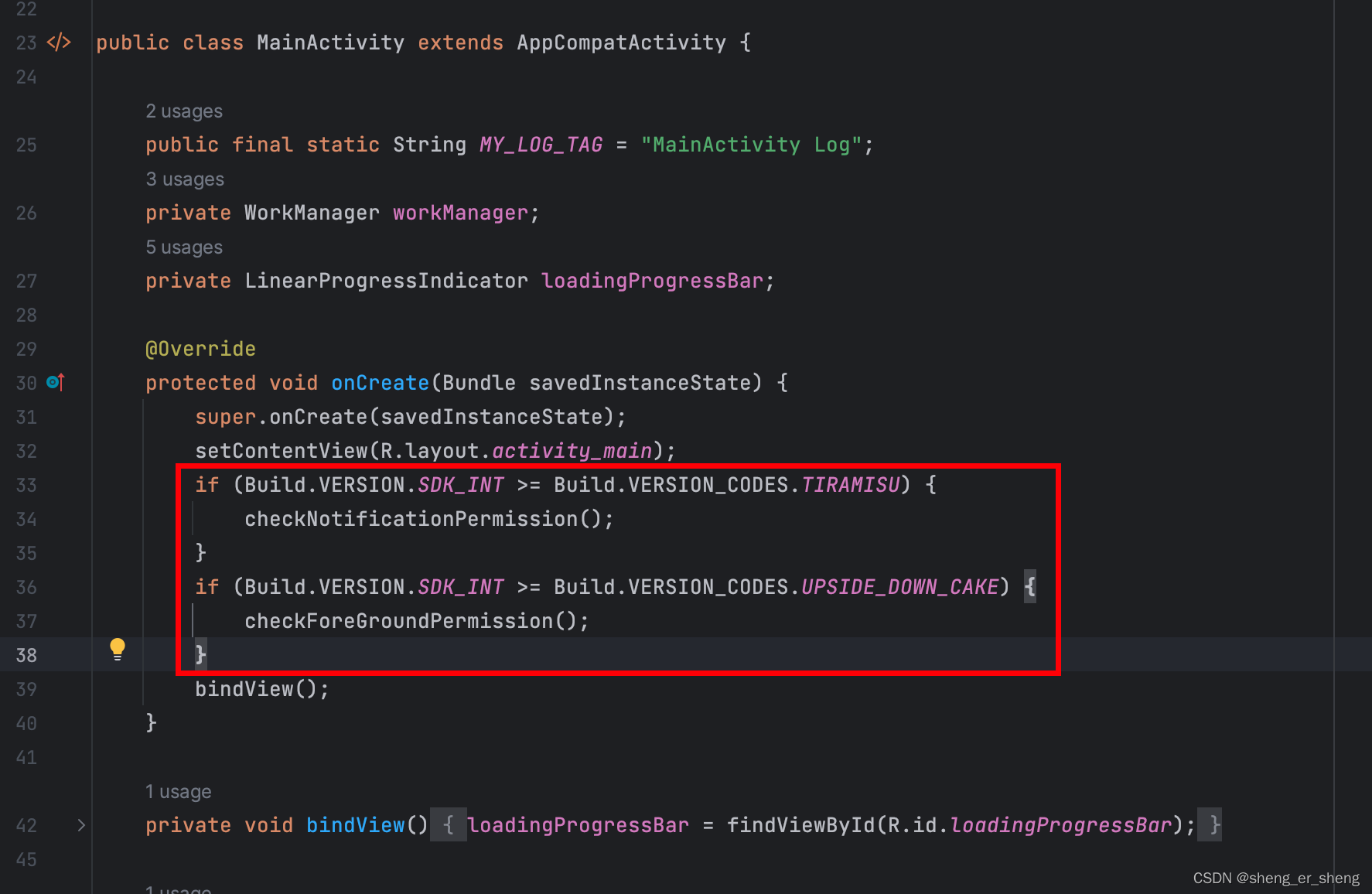Click the bindView() call on line 39
The width and height of the screenshot is (1372, 894).
coord(256,689)
